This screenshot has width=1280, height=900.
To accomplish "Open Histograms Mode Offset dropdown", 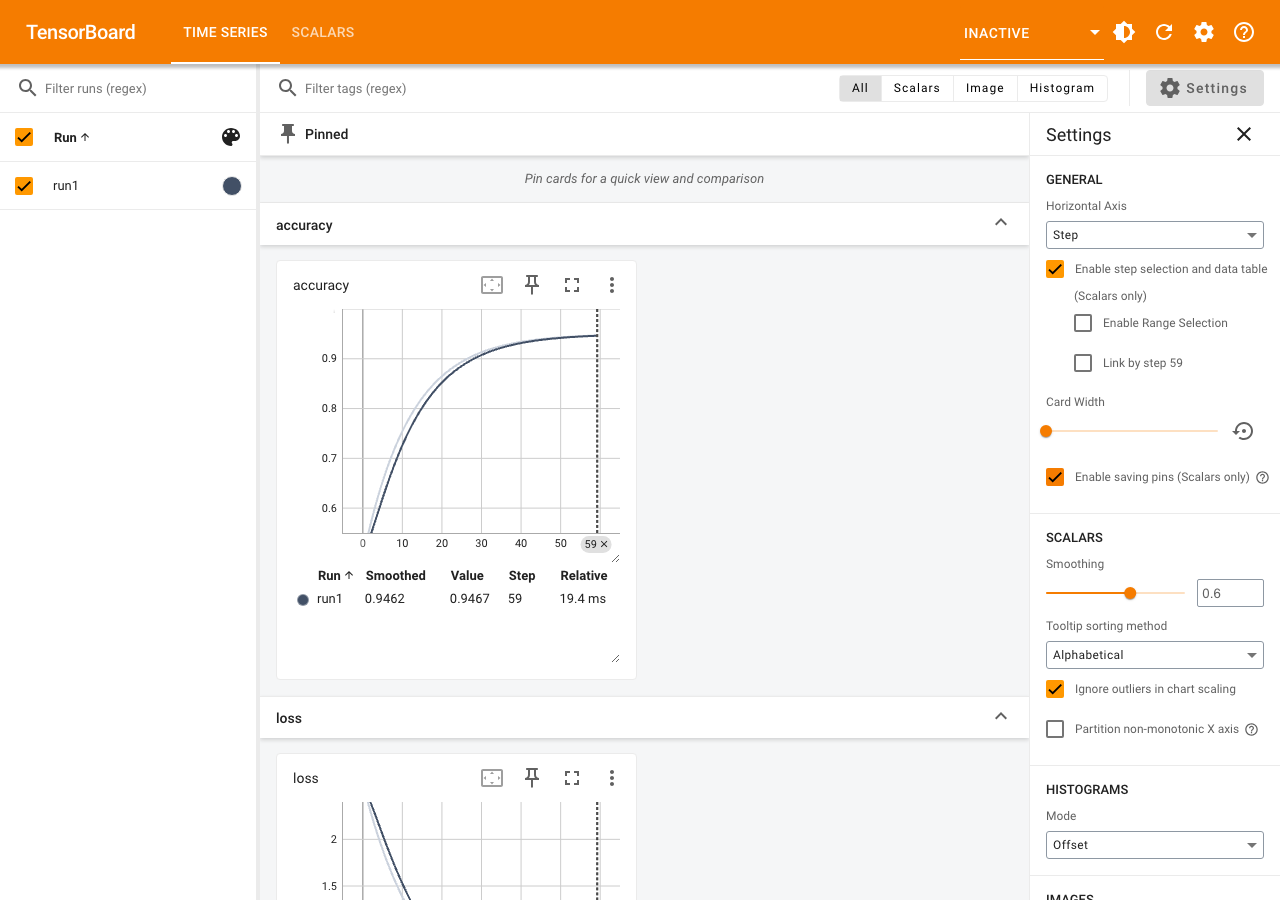I will pyautogui.click(x=1155, y=845).
